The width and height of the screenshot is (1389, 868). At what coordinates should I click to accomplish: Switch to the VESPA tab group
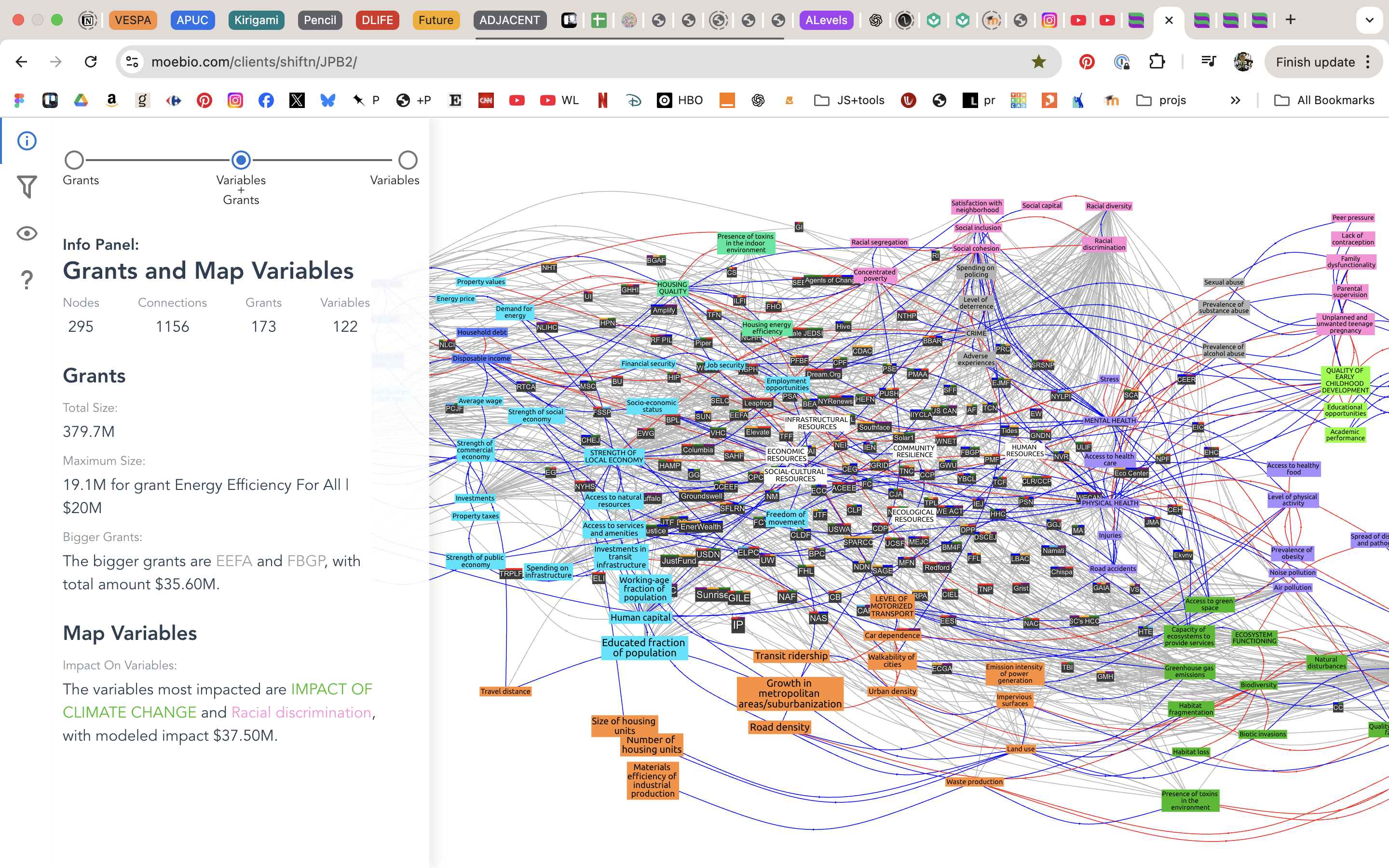coord(133,20)
